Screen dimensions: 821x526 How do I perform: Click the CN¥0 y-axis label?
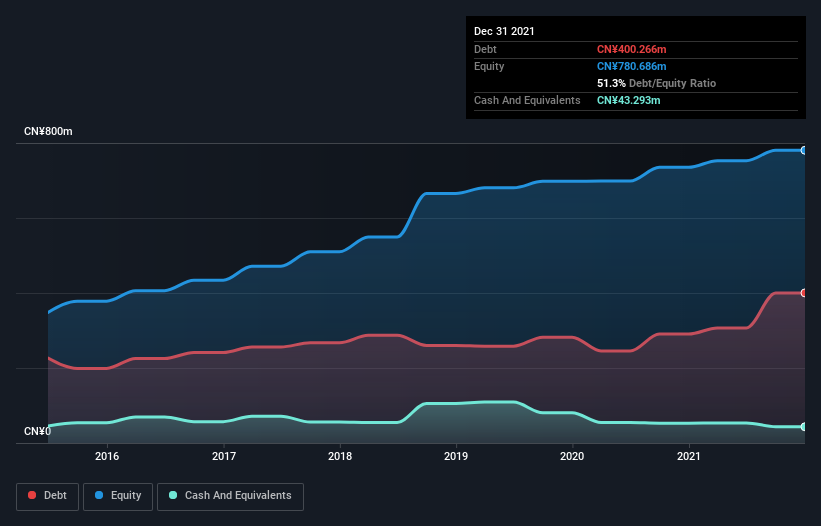[38, 431]
